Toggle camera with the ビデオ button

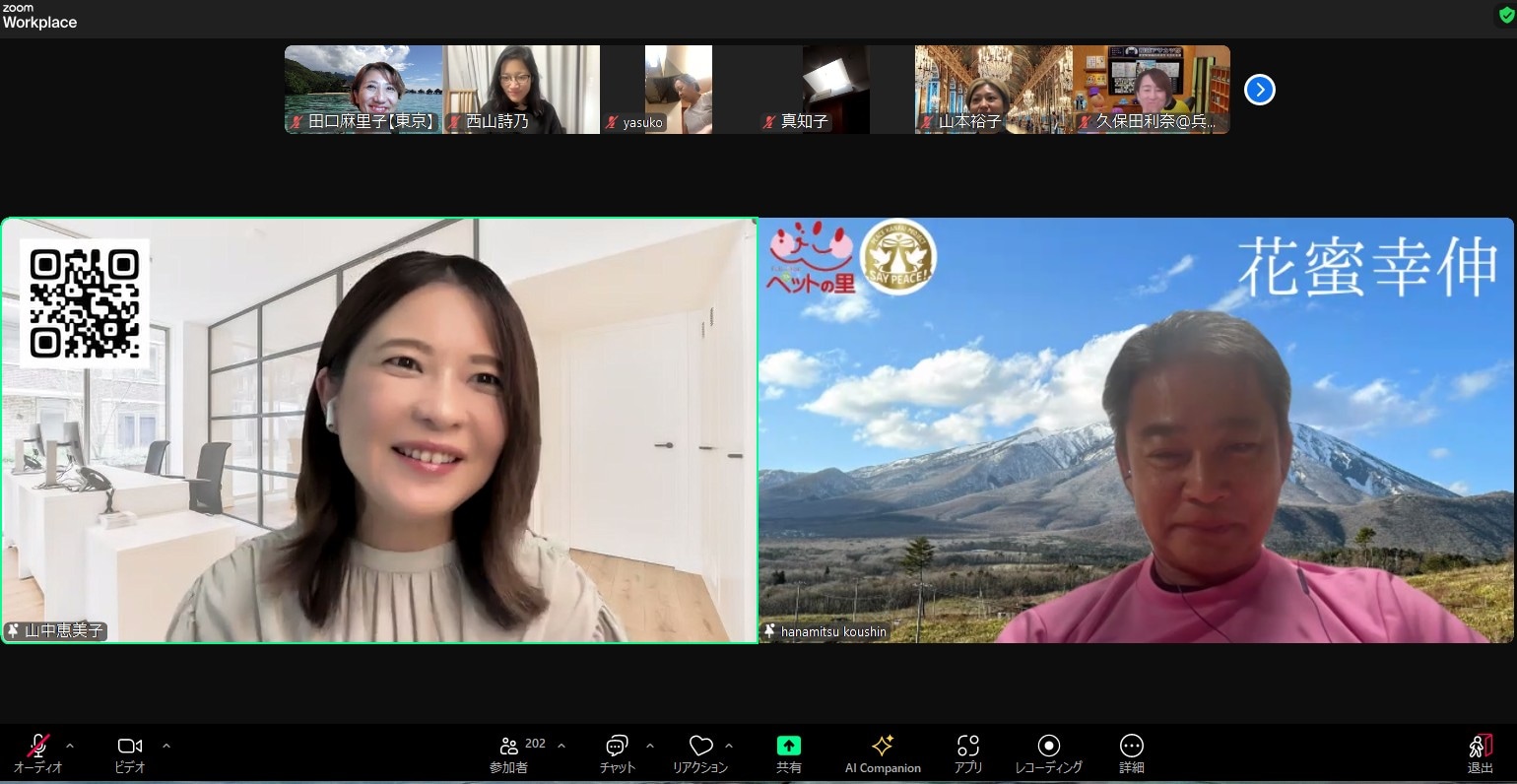tap(130, 752)
